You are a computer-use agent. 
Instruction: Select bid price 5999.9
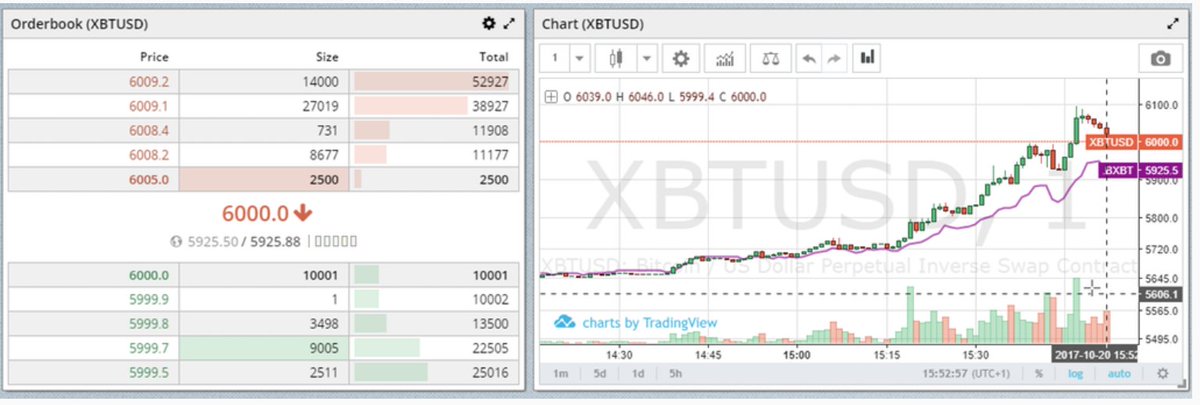point(148,299)
